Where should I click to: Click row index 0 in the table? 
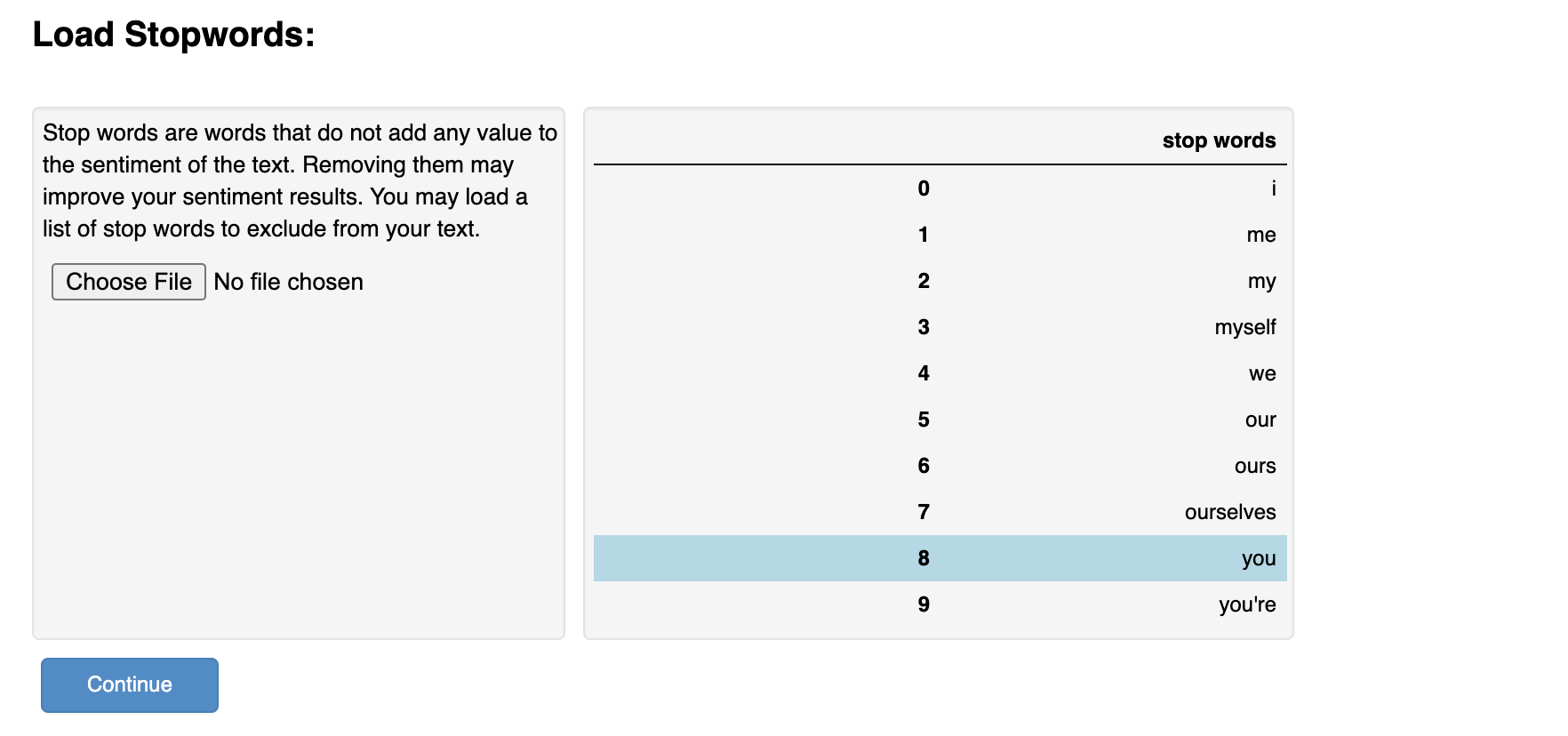[x=924, y=188]
